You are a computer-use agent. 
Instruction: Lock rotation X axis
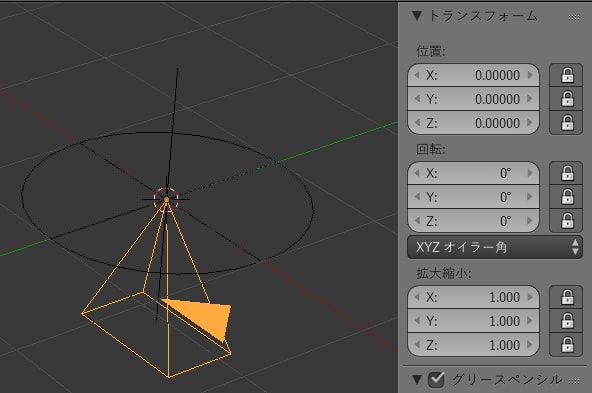point(566,173)
